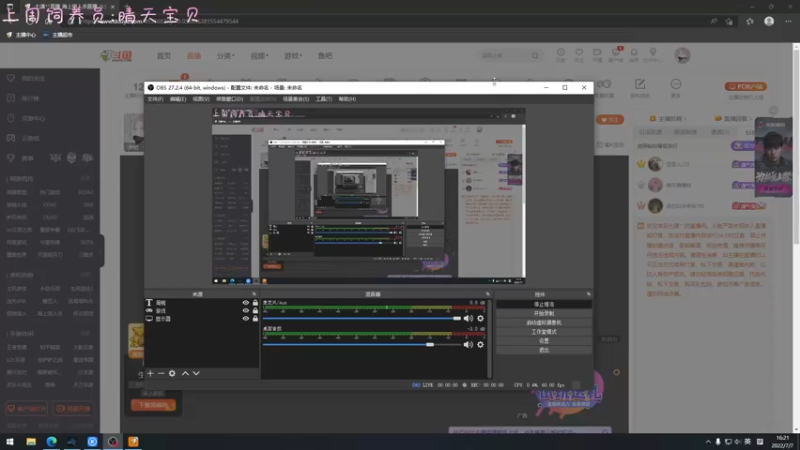Toggle lock on the second source
Image resolution: width=800 pixels, height=450 pixels.
(255, 310)
